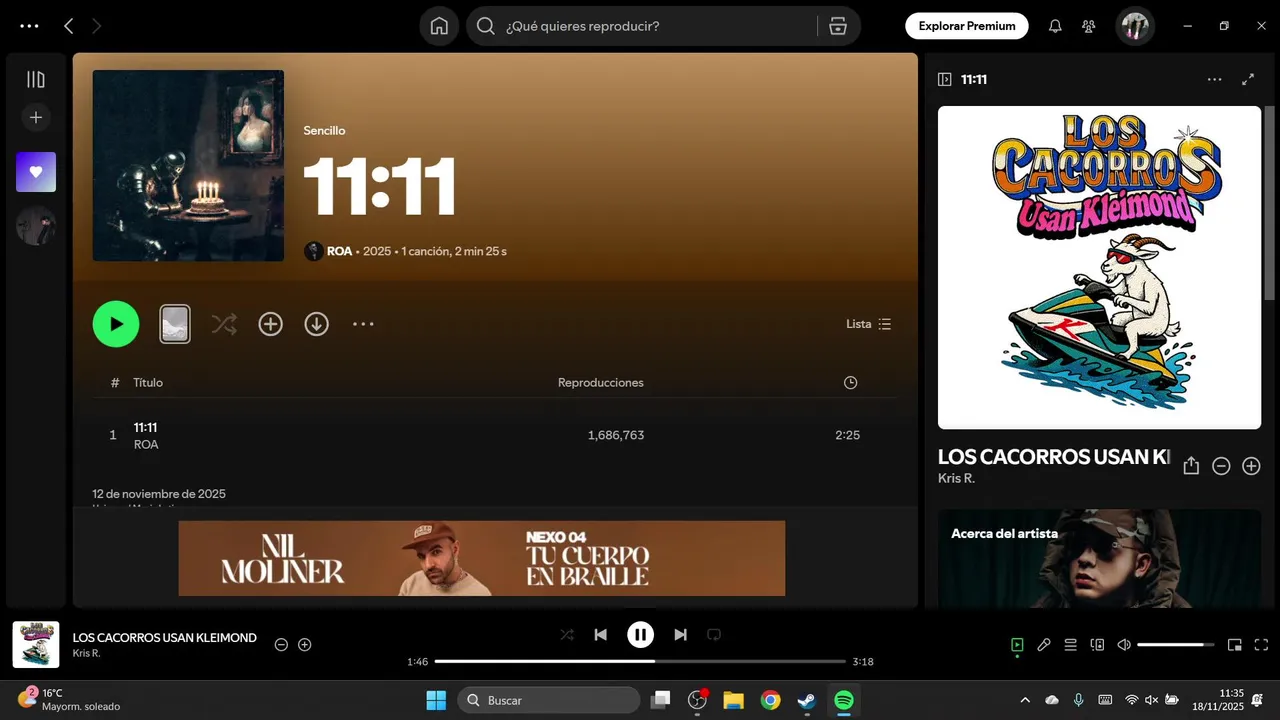Open Now Playing panel more options
The image size is (1280, 720).
(1214, 79)
